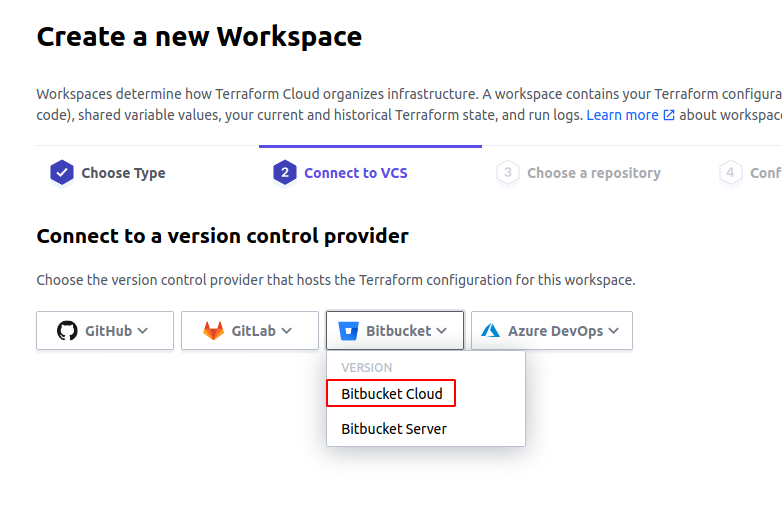Screen dimensions: 782x521
Task: Click the VERSION header in the dropdown
Action: (x=367, y=367)
